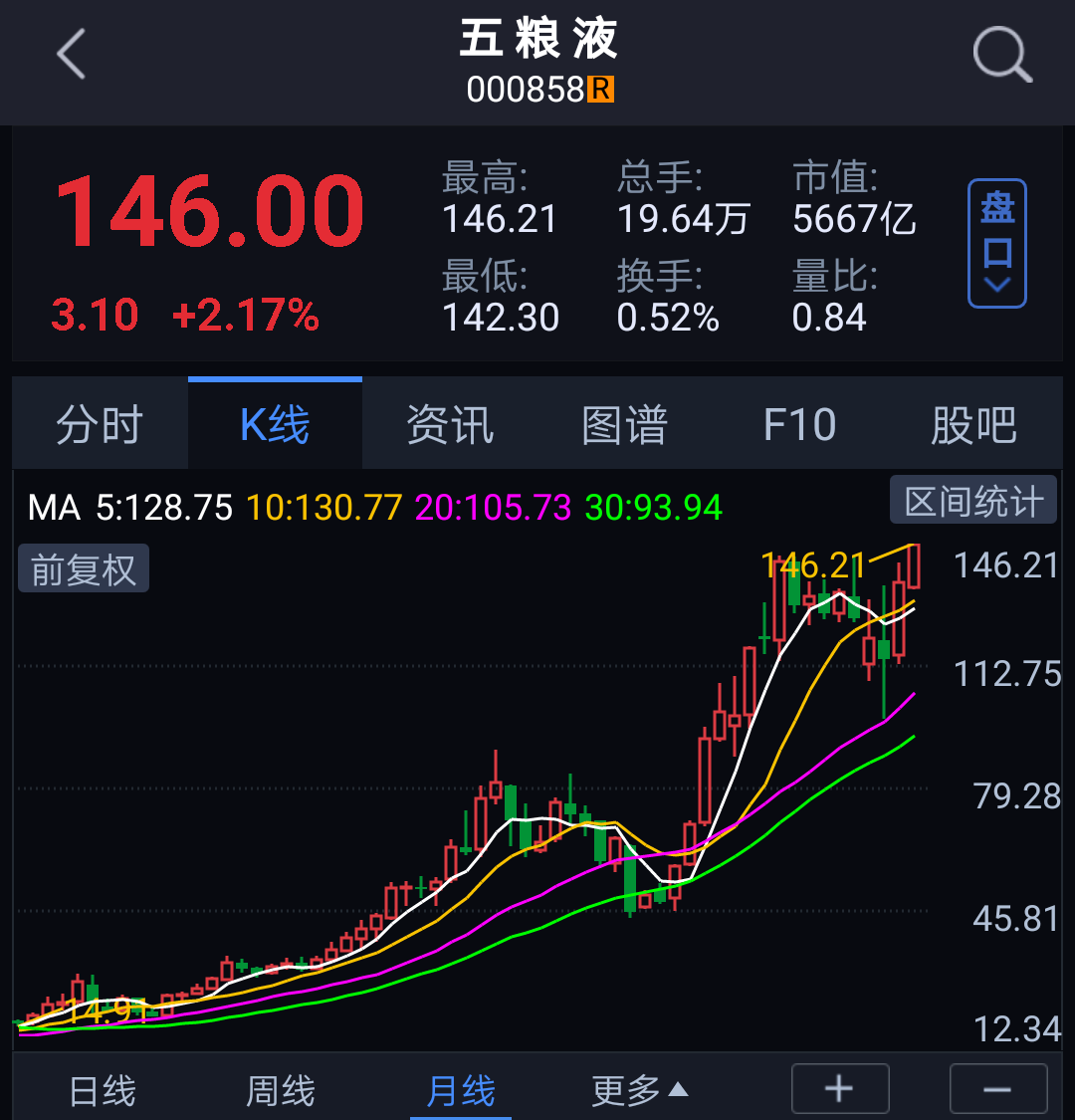Select the K线 tab
The width and height of the screenshot is (1075, 1120).
click(x=275, y=424)
